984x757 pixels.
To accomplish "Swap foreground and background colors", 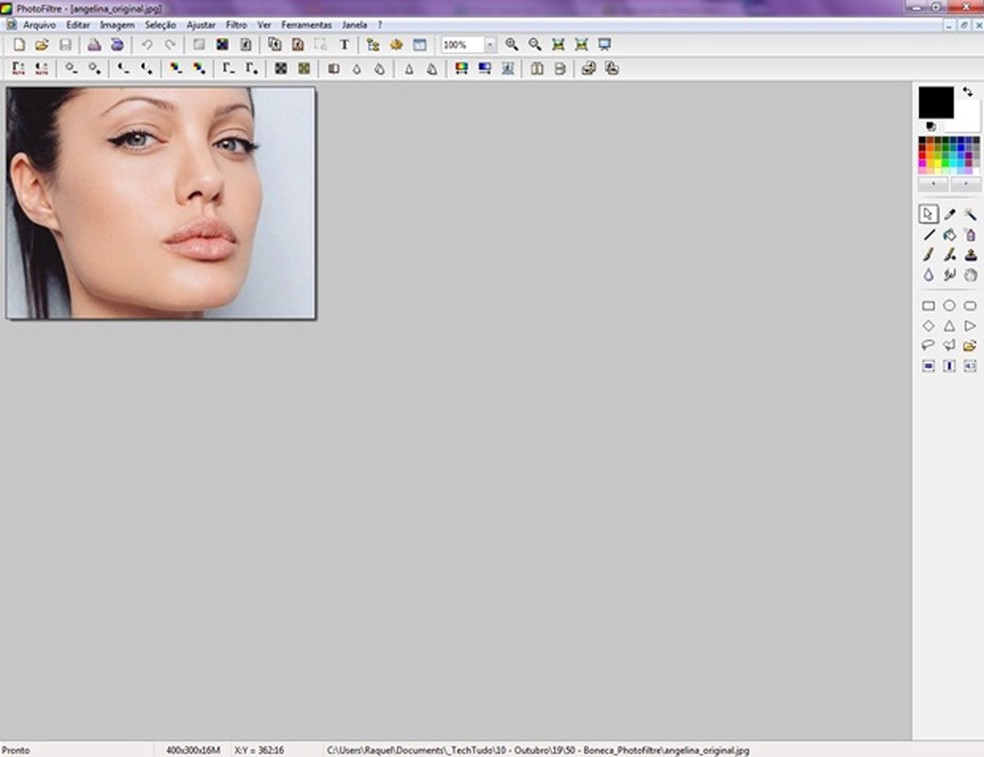I will point(968,92).
